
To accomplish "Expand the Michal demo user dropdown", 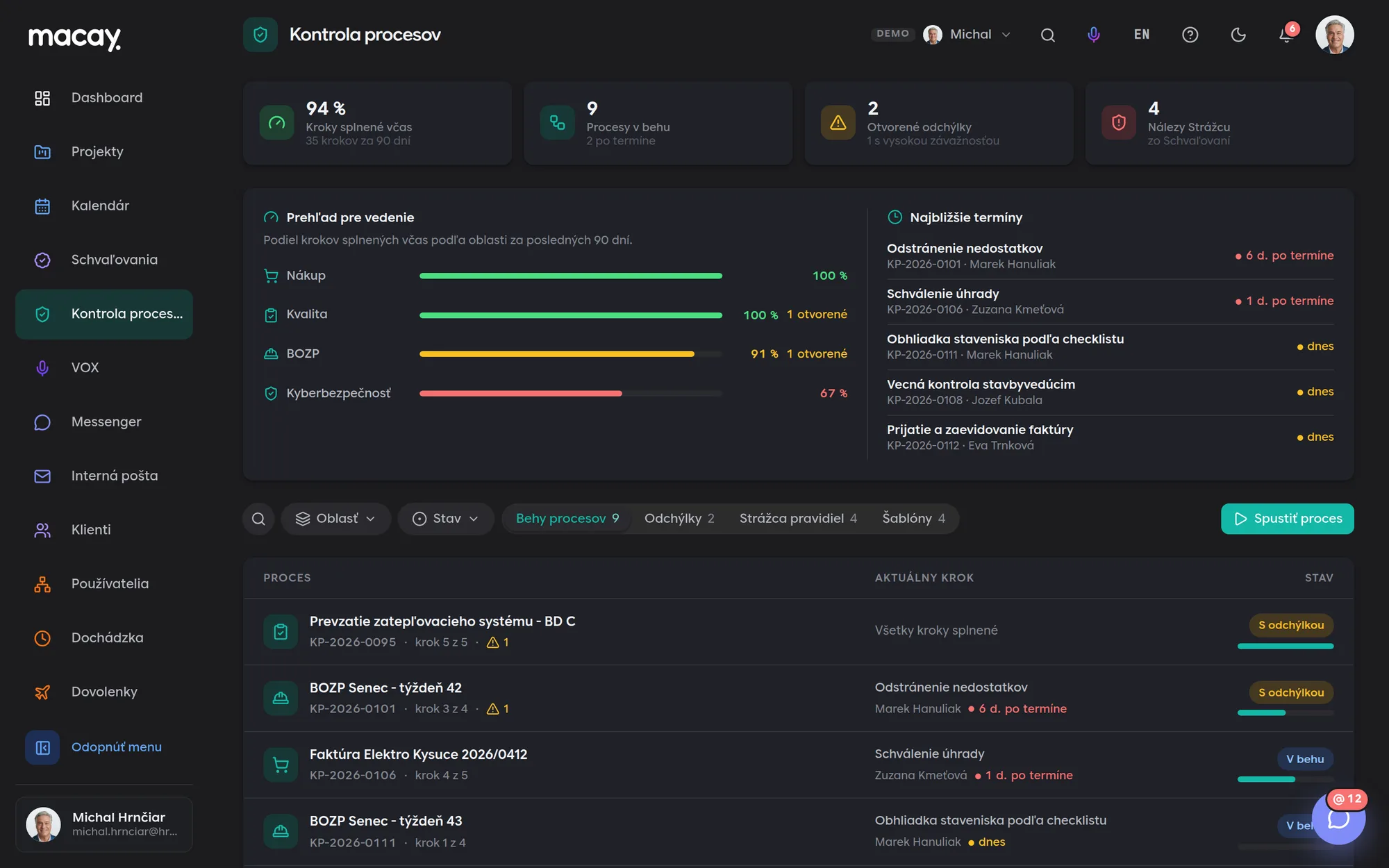I will click(967, 35).
